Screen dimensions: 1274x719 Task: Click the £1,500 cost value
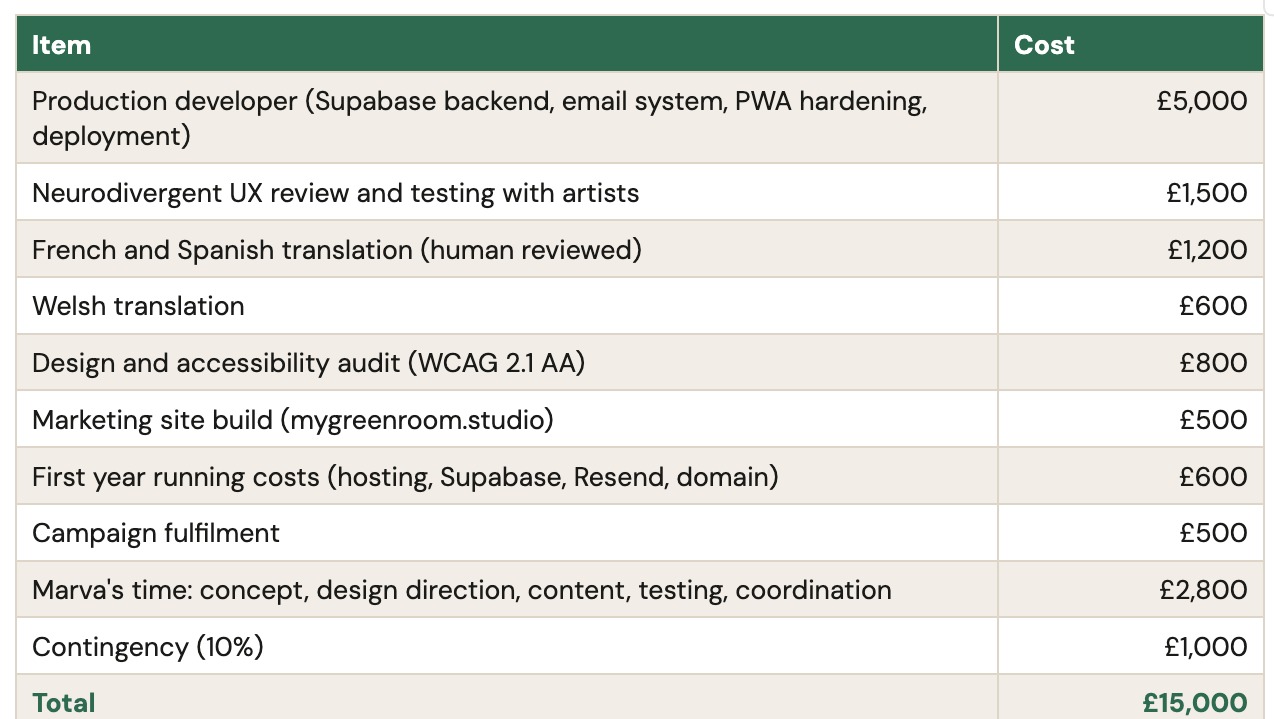click(1206, 193)
